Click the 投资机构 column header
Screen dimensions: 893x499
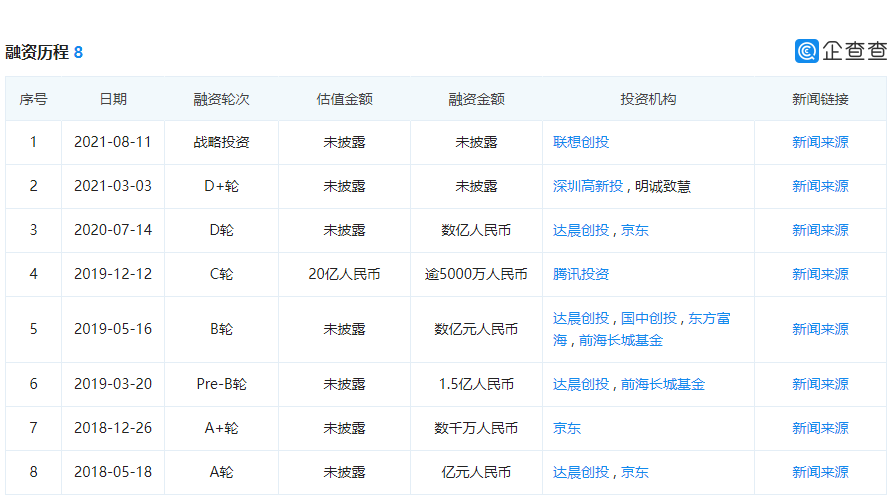coord(648,99)
